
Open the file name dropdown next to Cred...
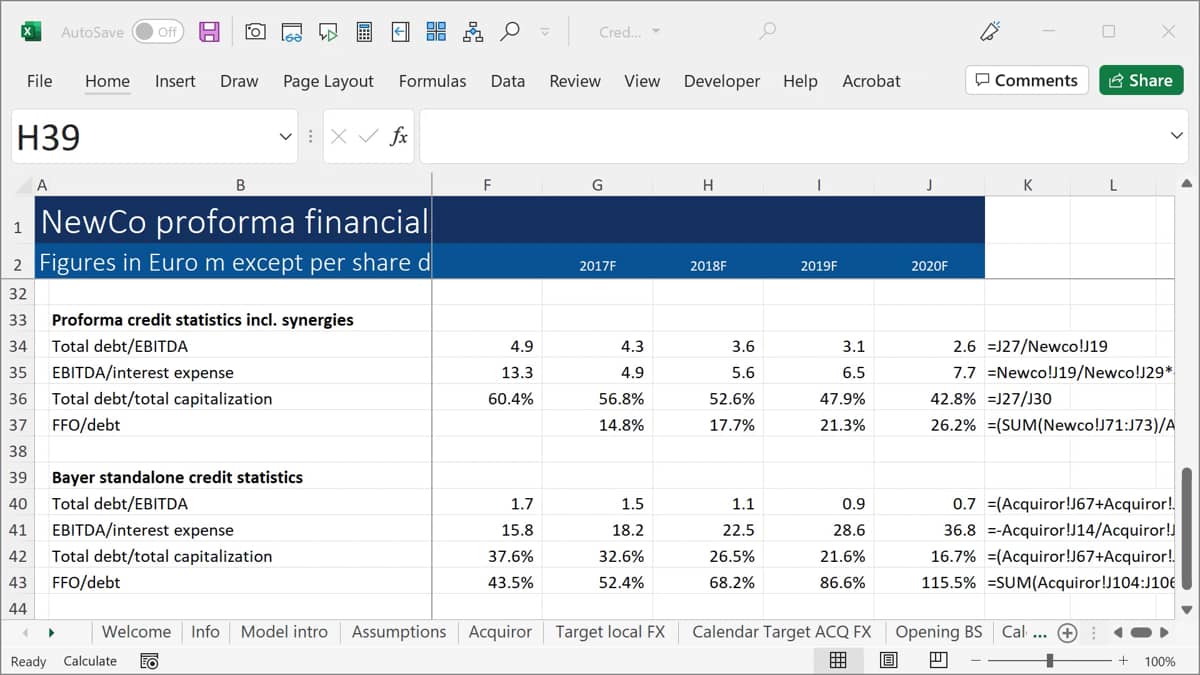click(x=656, y=32)
